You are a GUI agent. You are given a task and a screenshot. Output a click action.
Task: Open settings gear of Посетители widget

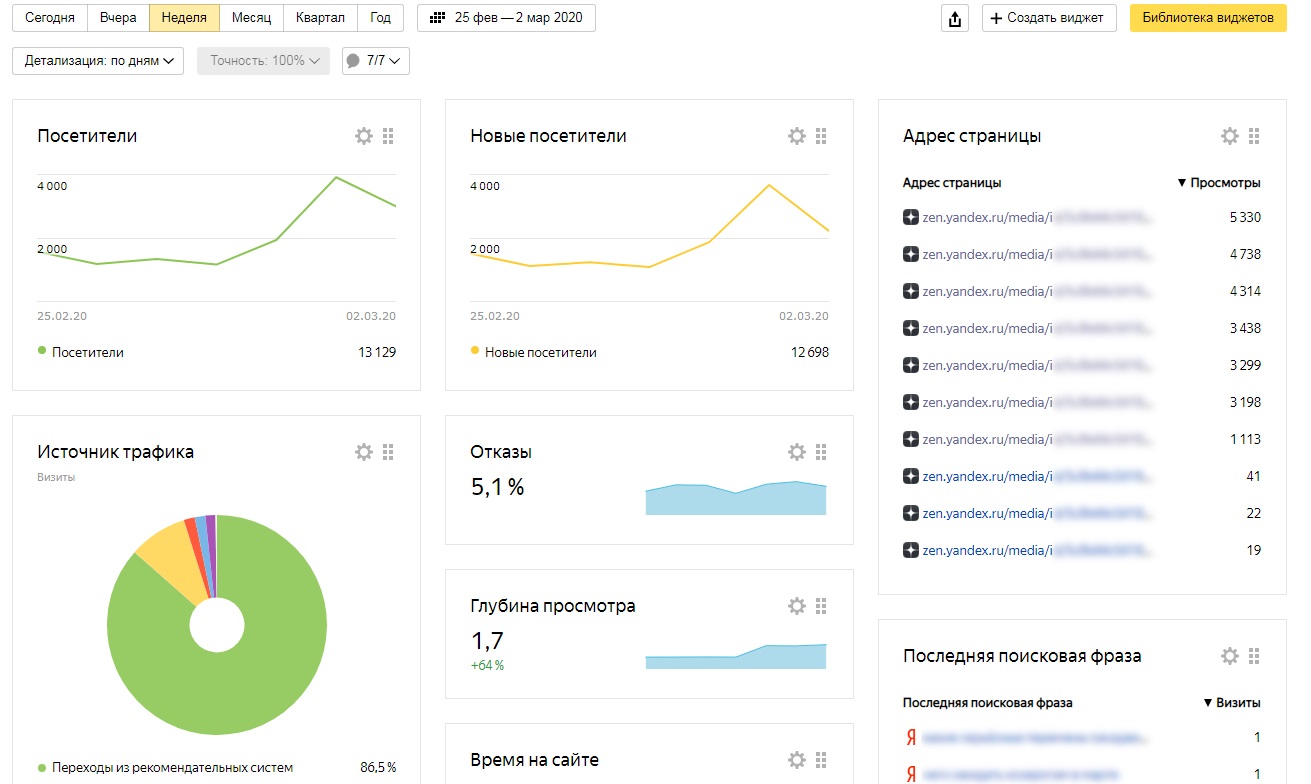tap(364, 136)
